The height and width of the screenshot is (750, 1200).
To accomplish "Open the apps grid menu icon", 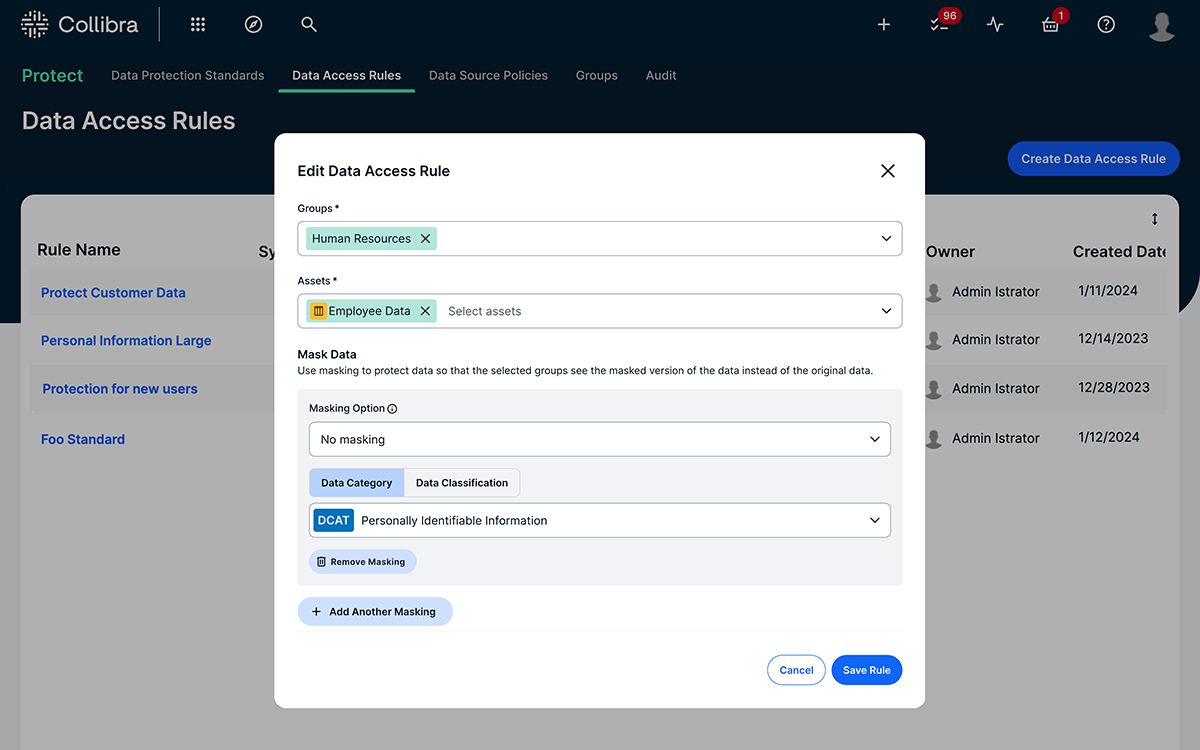I will [198, 25].
